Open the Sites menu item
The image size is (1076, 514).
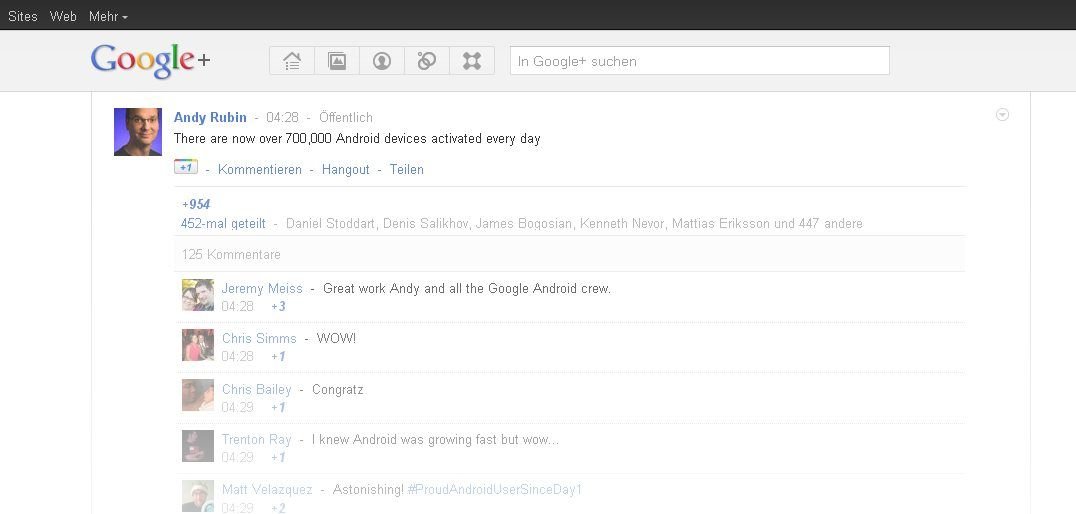(x=23, y=16)
